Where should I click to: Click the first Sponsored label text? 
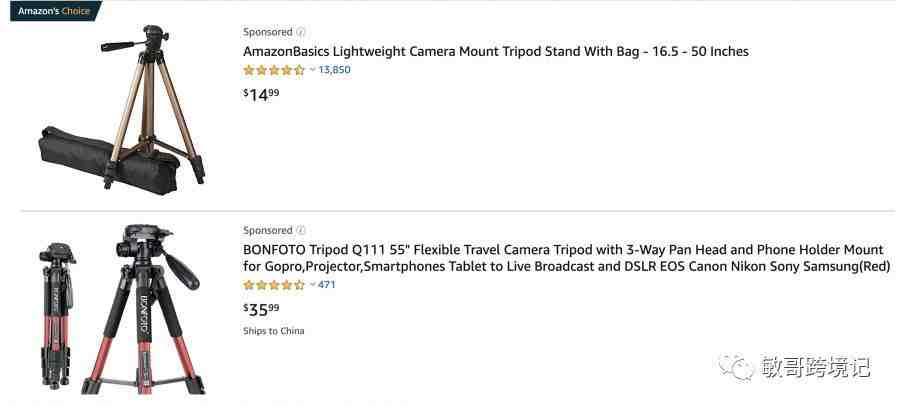click(x=267, y=32)
